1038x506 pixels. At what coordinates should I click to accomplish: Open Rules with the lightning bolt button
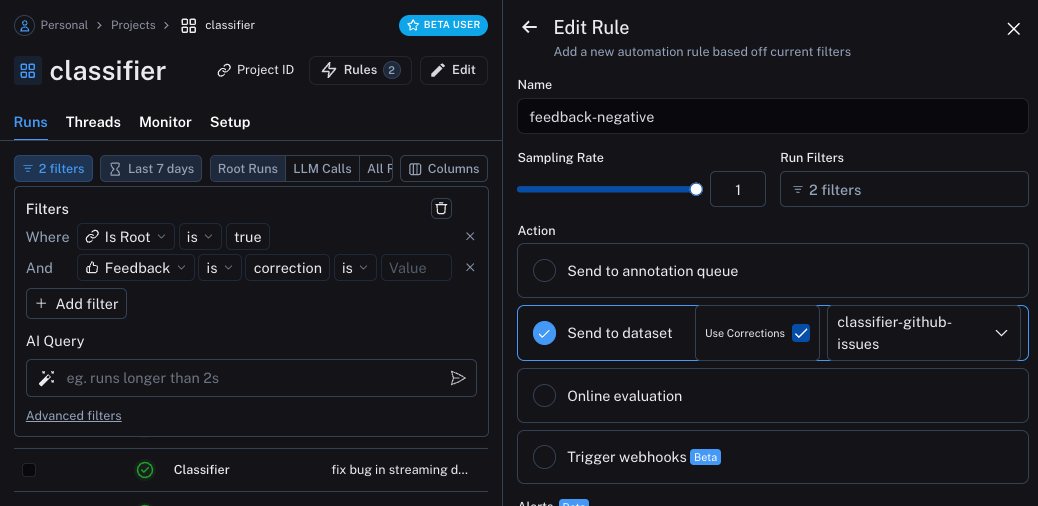[x=360, y=70]
